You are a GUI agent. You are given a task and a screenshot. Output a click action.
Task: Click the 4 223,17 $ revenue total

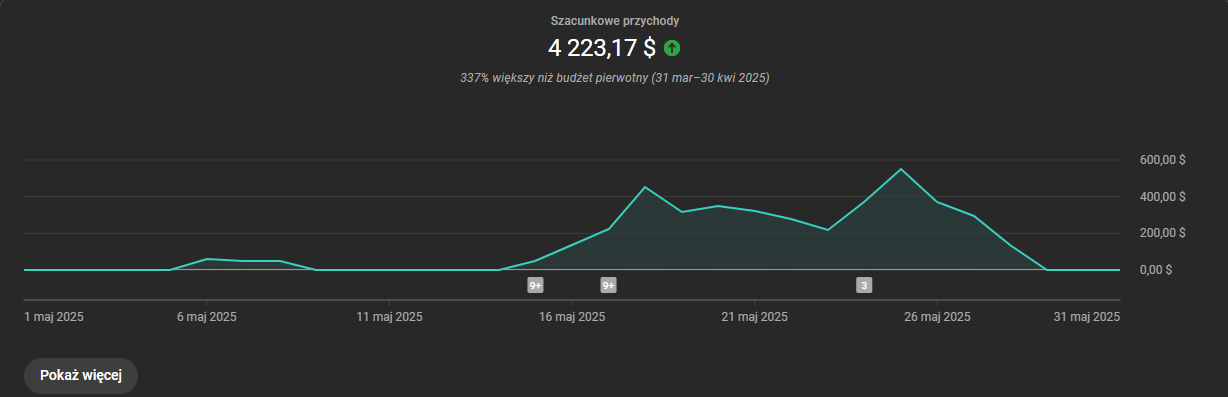[x=602, y=47]
